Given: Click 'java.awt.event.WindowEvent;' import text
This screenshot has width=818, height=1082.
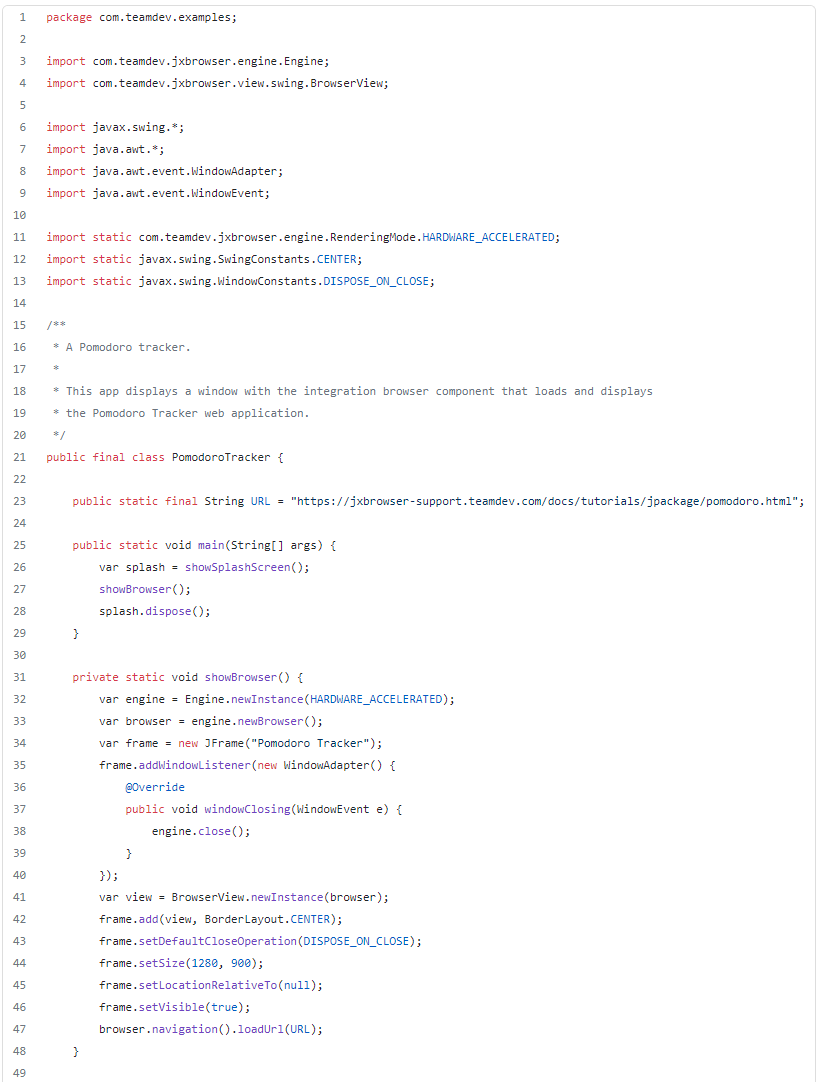Looking at the screenshot, I should (182, 193).
